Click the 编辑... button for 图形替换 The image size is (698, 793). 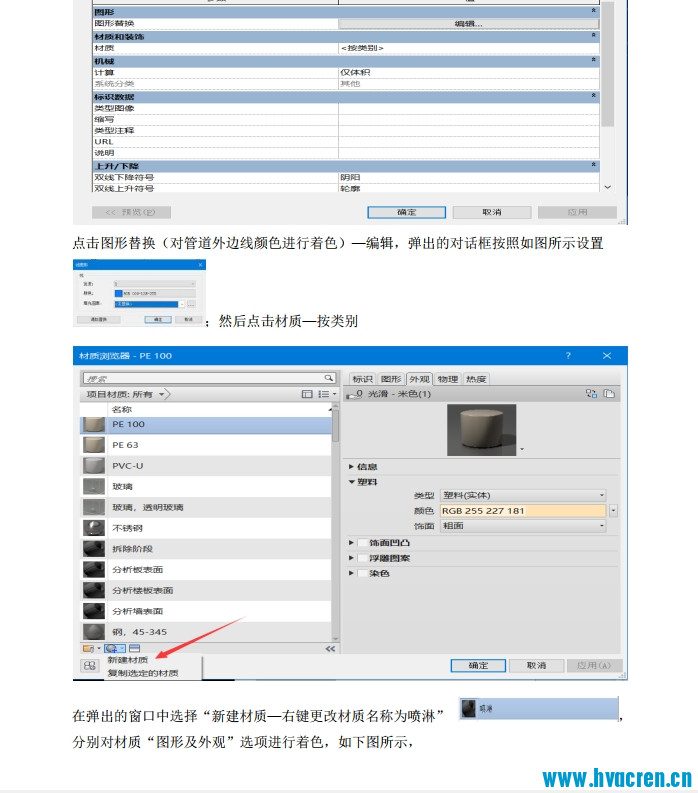[468, 24]
